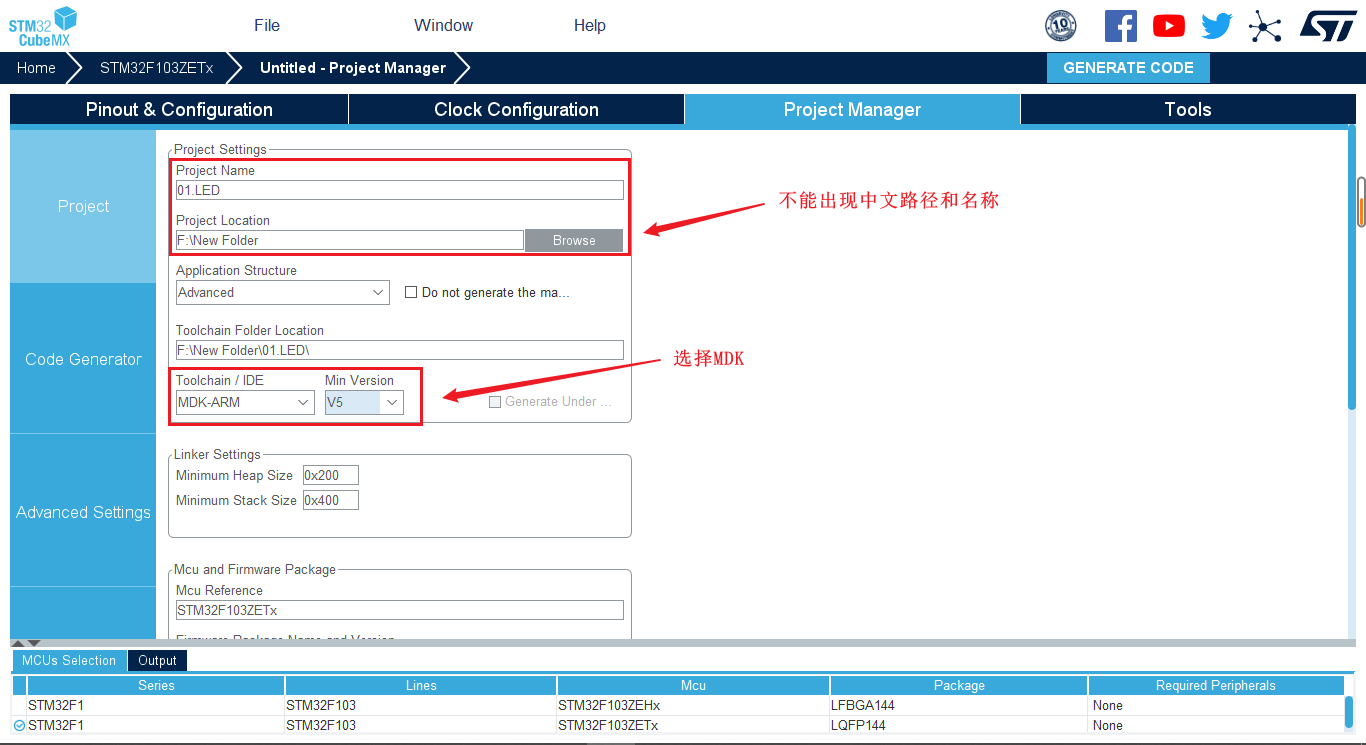Sort by the Lines column header

[x=421, y=685]
